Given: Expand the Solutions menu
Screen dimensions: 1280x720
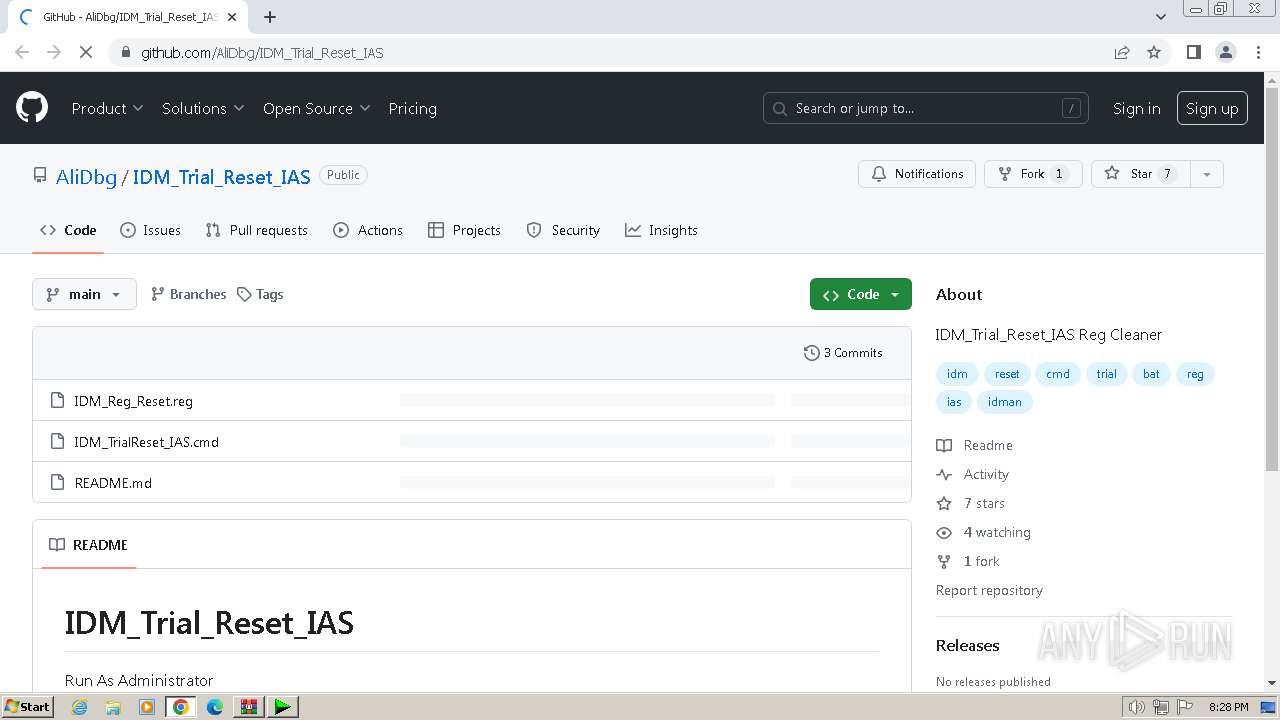Looking at the screenshot, I should click(203, 108).
